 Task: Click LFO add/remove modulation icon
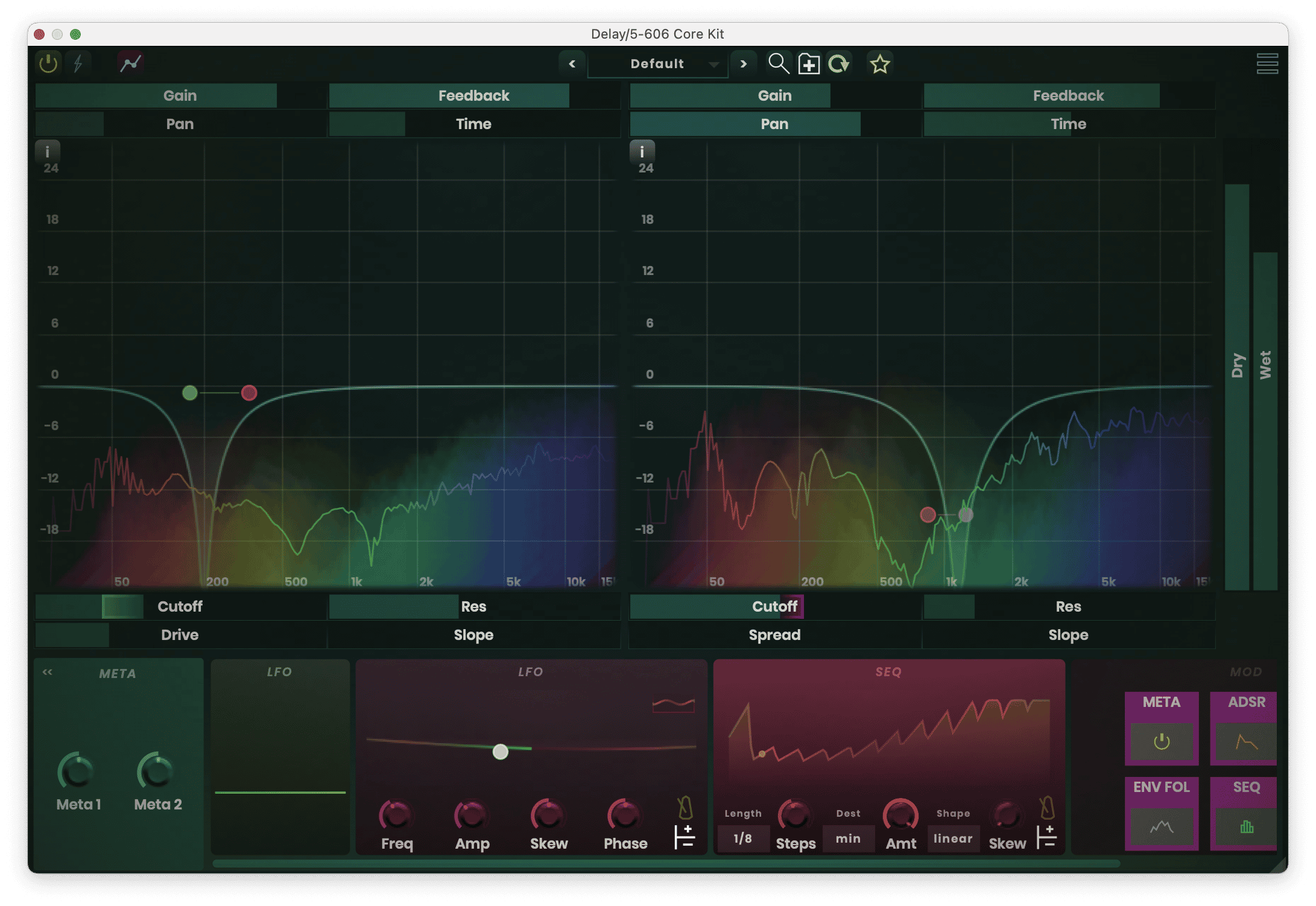685,837
